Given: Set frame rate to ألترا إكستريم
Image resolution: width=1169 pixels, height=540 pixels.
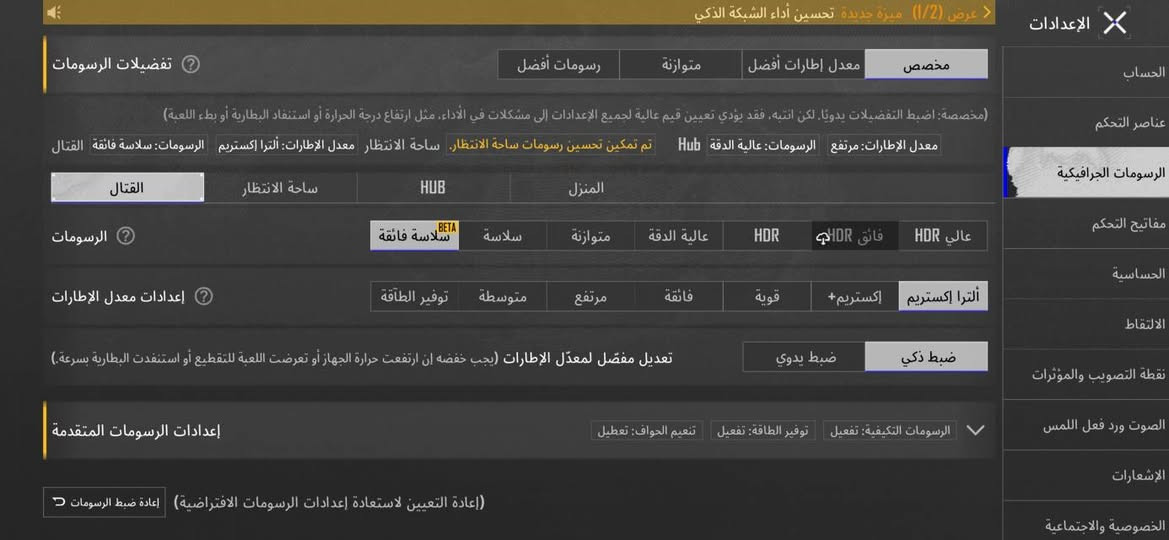Looking at the screenshot, I should coord(943,296).
